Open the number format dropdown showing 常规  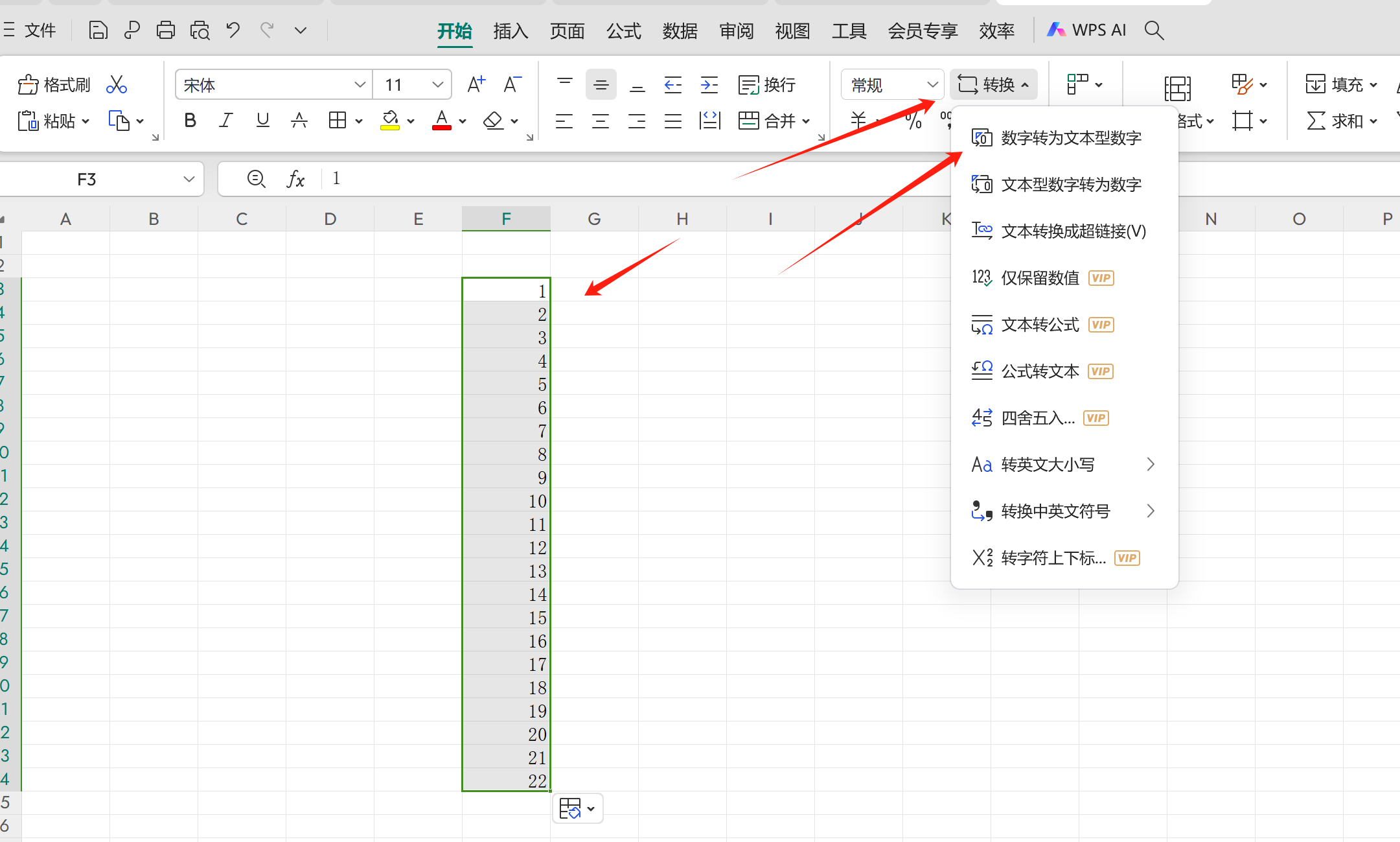[892, 85]
